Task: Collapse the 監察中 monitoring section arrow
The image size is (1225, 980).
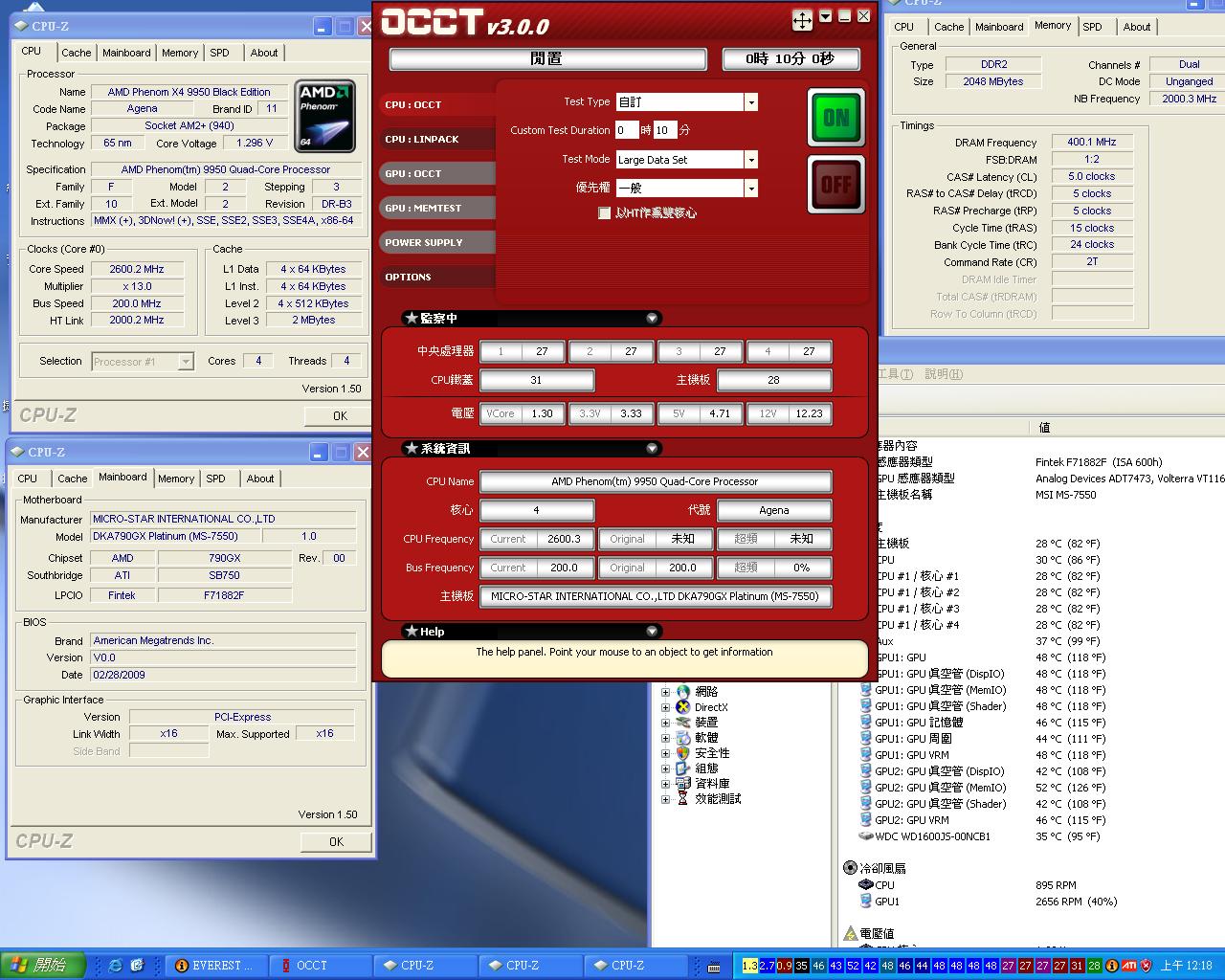Action: pyautogui.click(x=652, y=318)
